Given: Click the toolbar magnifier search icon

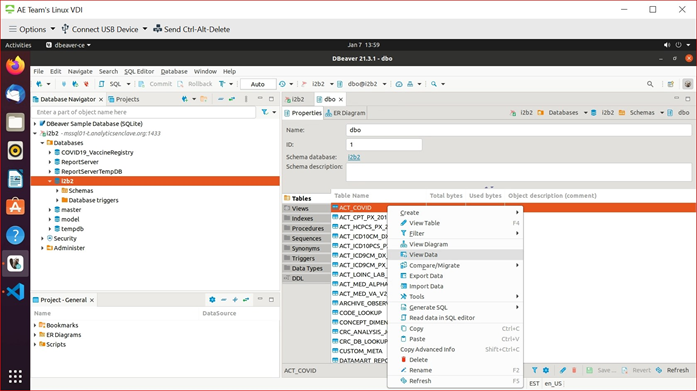Looking at the screenshot, I should 434,84.
